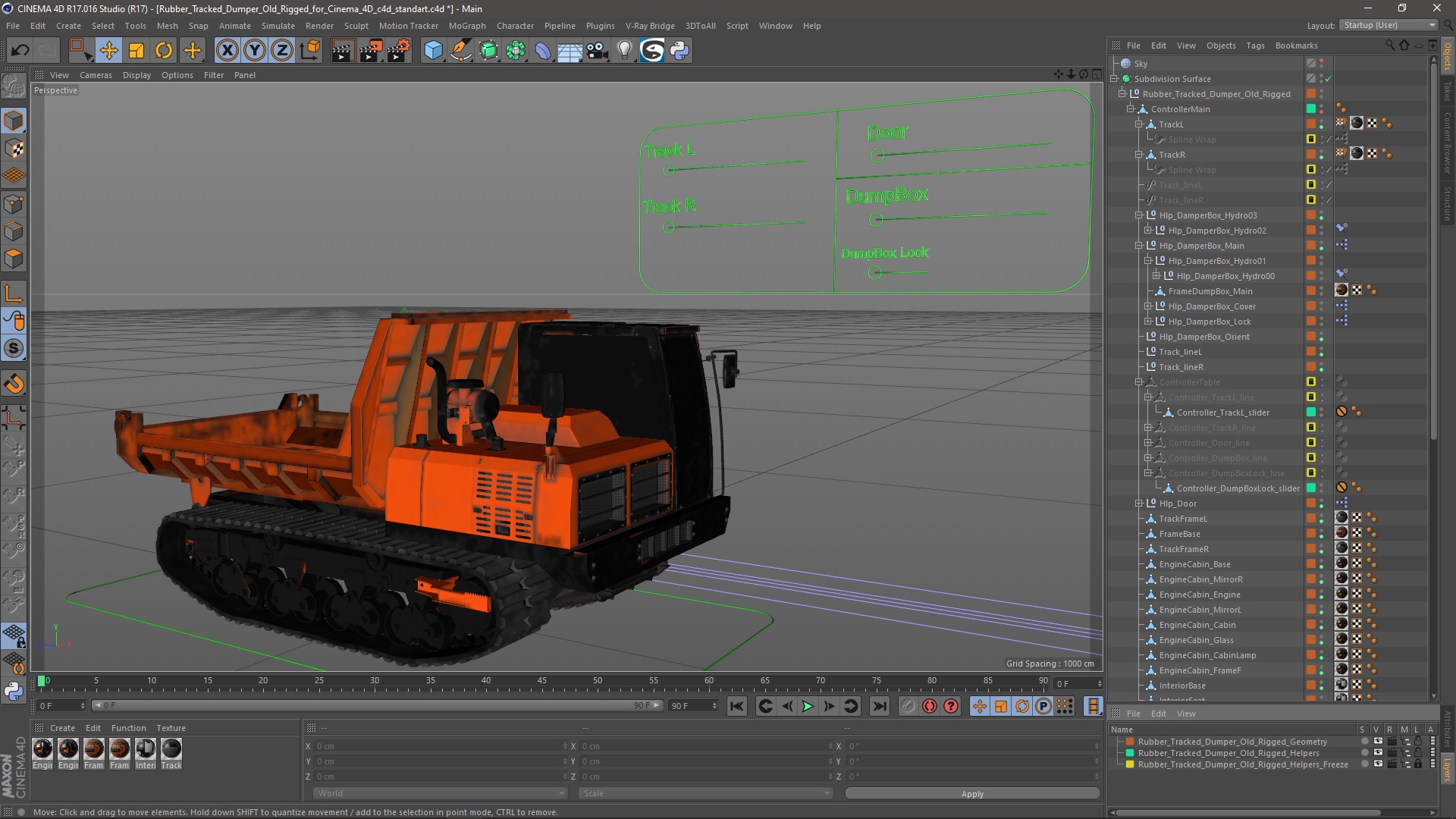This screenshot has height=819, width=1456.
Task: Collapse the Subdivision Surface tree node
Action: pos(1115,79)
